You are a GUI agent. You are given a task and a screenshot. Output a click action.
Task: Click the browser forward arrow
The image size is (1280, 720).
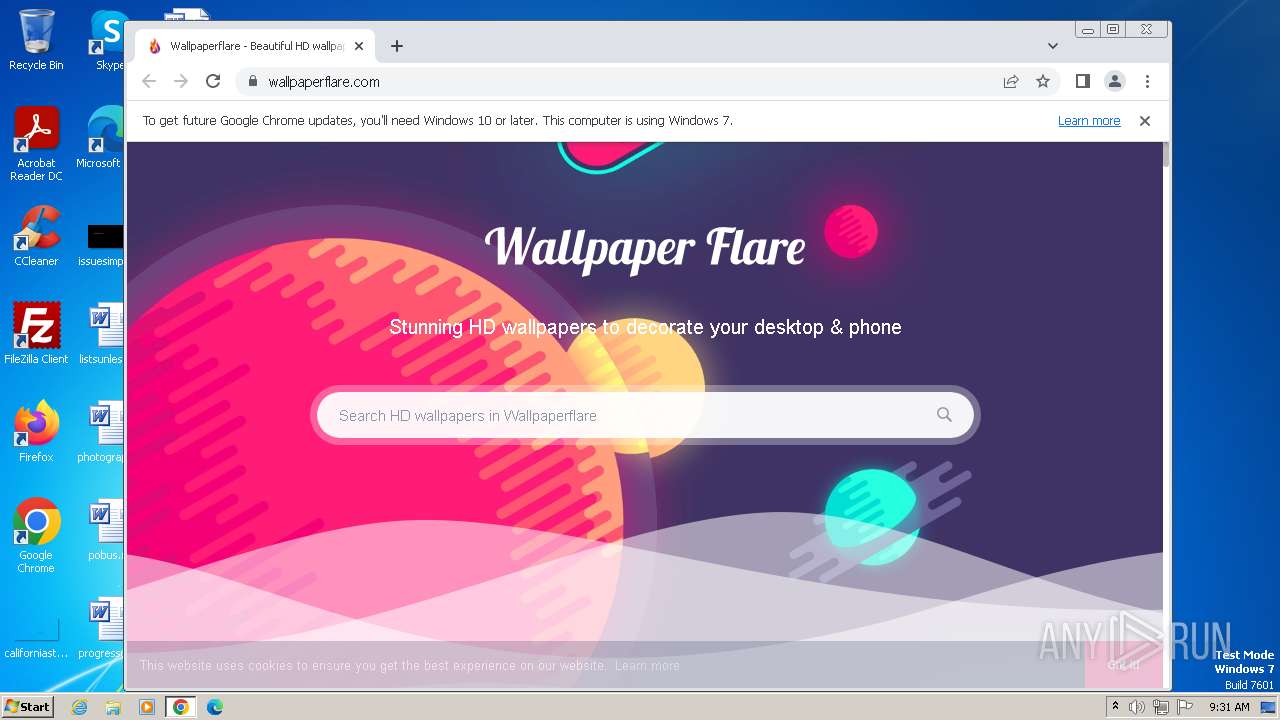point(181,82)
